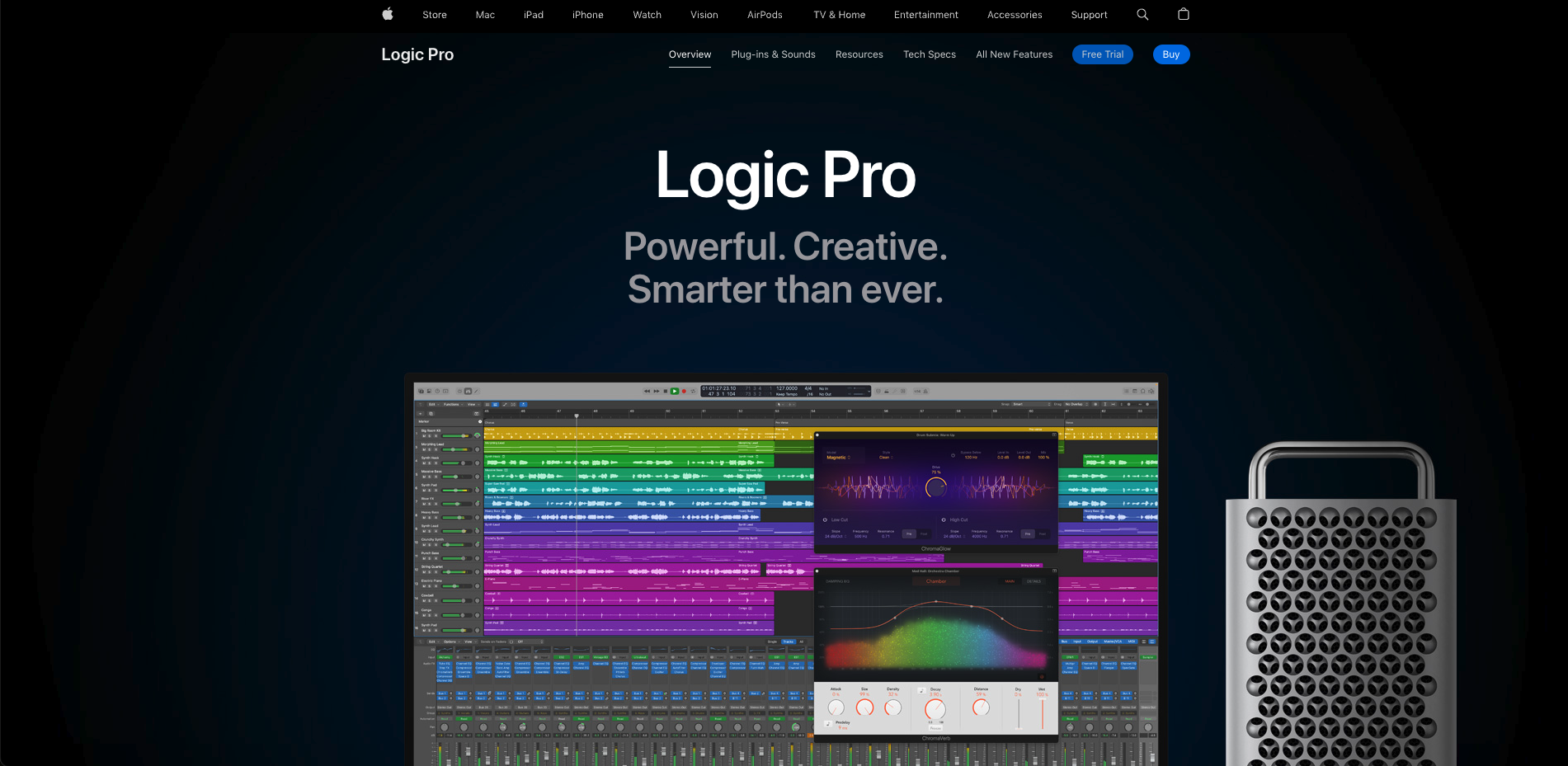Screen dimensions: 1568x766
Task: Go to the Mac section
Action: 485,15
